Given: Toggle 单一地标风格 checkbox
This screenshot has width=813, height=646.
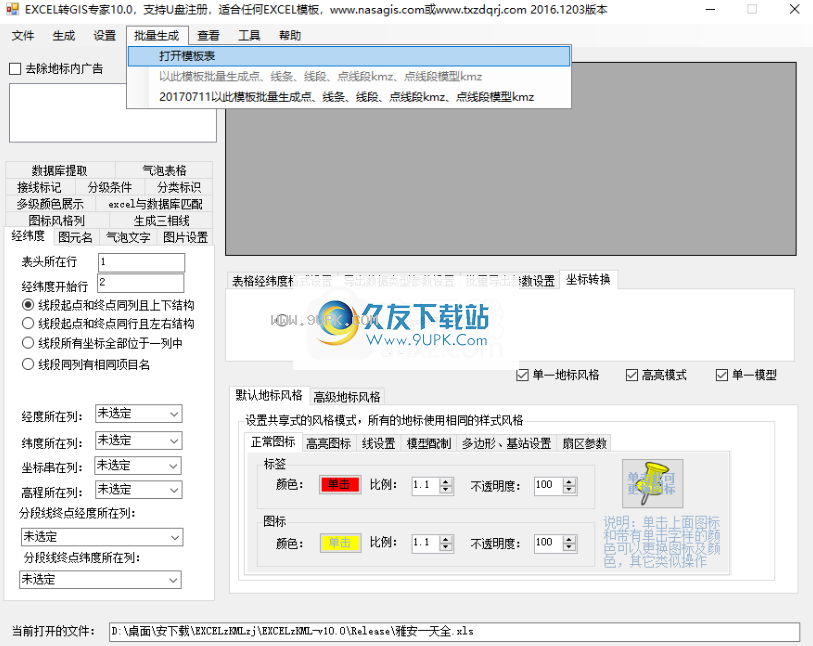Looking at the screenshot, I should point(523,375).
